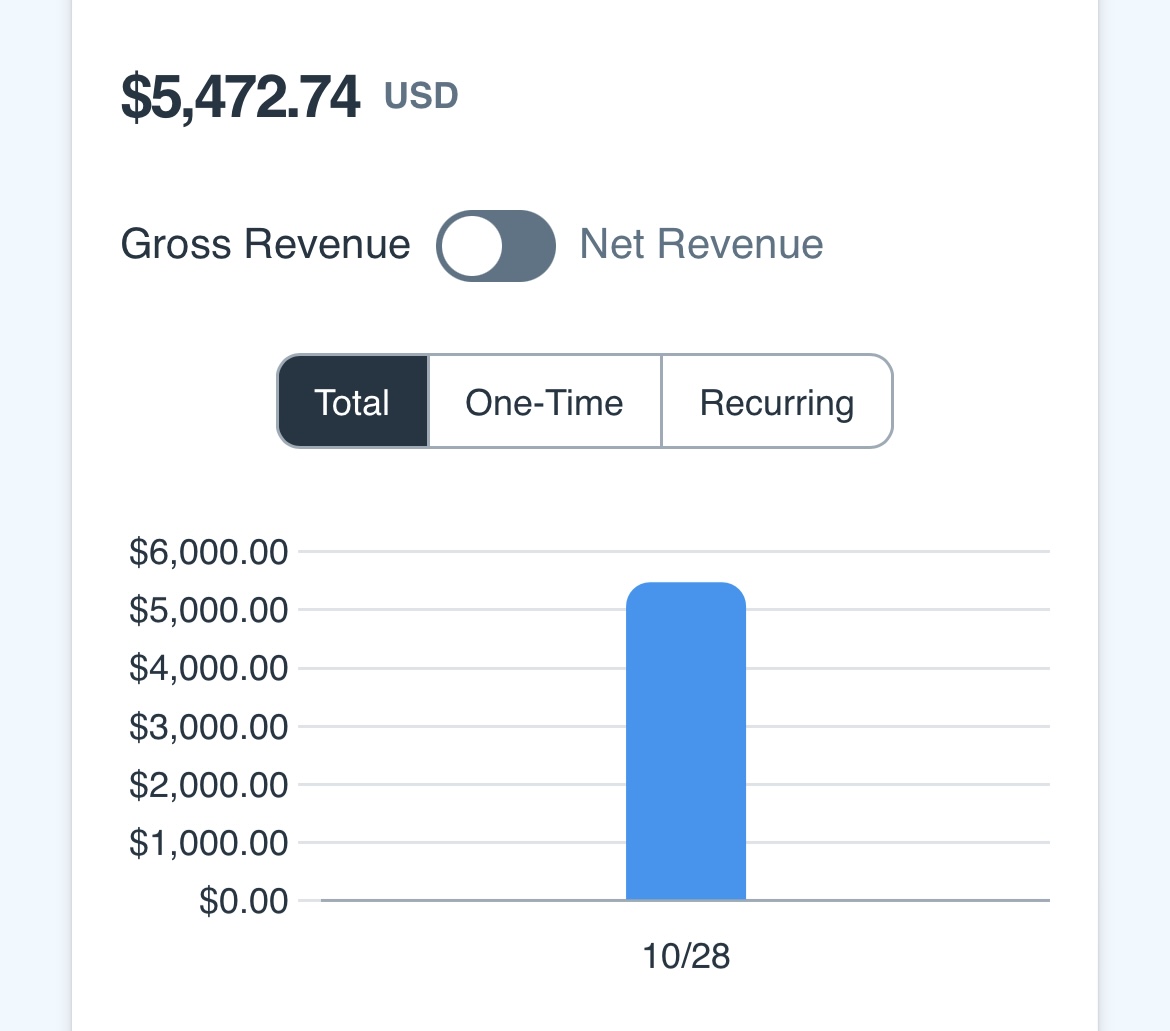The width and height of the screenshot is (1170, 1031).
Task: Select the blue 10/28 revenue bar
Action: click(x=686, y=740)
